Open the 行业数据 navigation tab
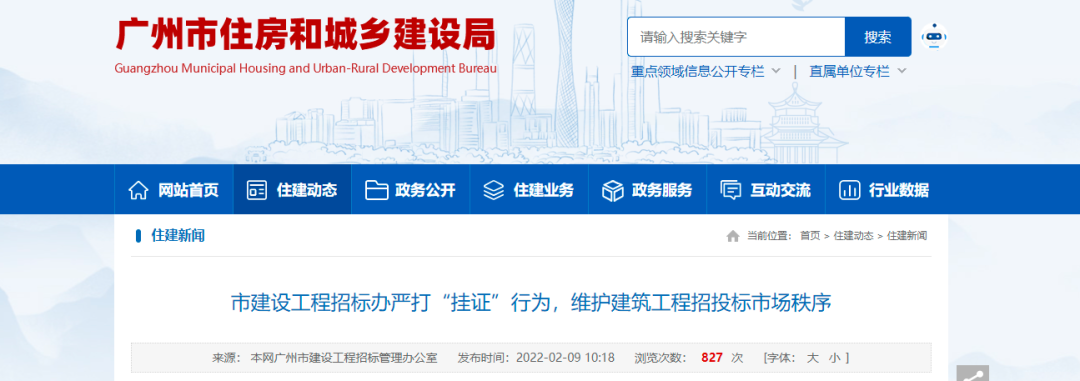Screen dimensions: 1080x381 click(884, 189)
